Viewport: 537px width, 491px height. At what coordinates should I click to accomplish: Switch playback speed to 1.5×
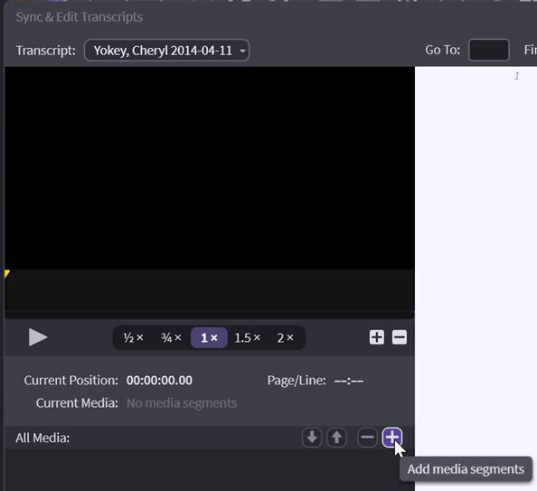click(x=247, y=338)
